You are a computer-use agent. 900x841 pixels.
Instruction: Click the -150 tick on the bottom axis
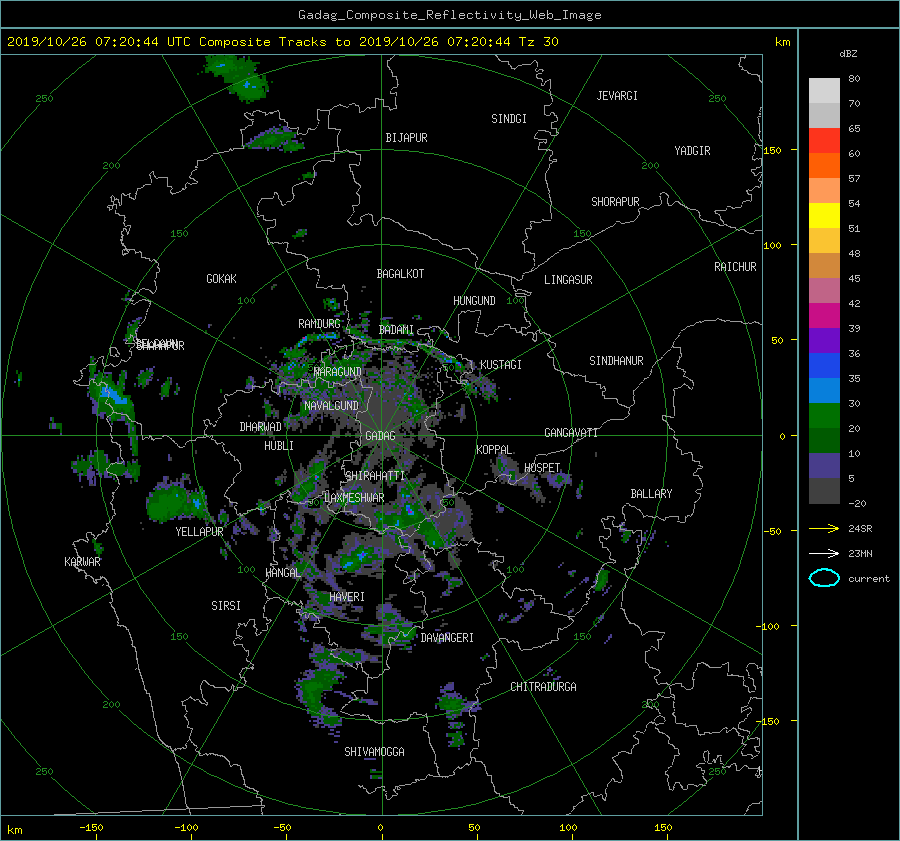coord(91,828)
